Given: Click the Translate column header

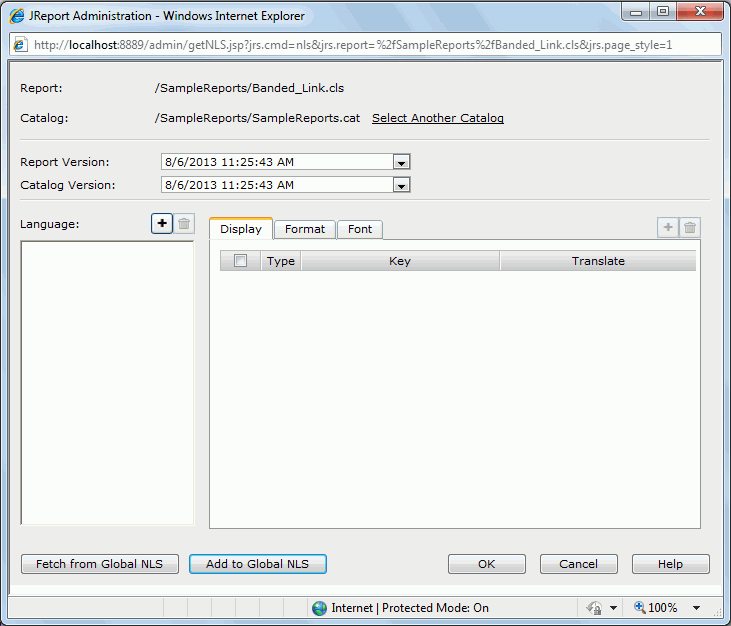Looking at the screenshot, I should click(598, 261).
